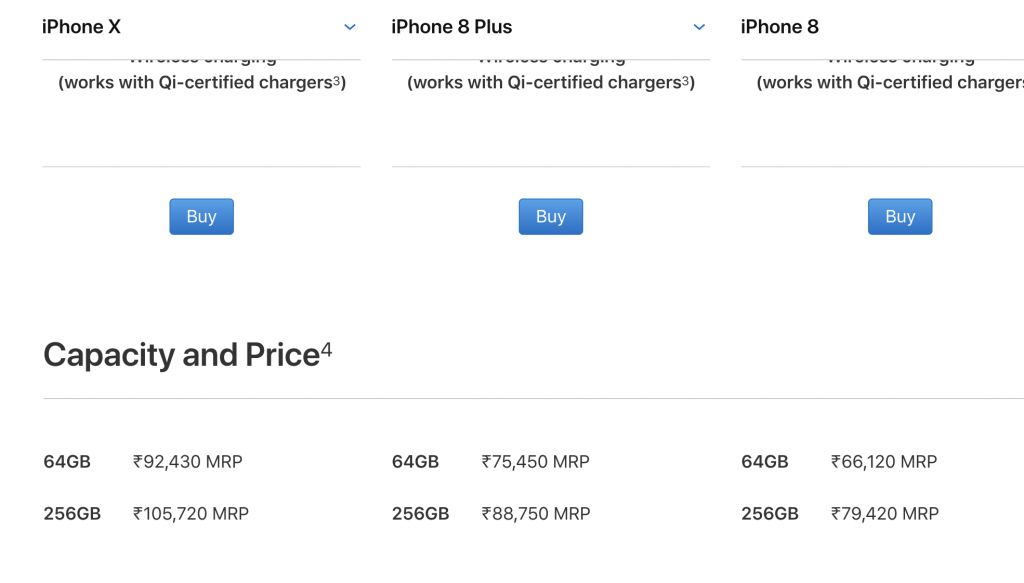Click the ₹92,430 MRP price for iPhone X
The height and width of the screenshot is (583, 1024).
coord(188,462)
